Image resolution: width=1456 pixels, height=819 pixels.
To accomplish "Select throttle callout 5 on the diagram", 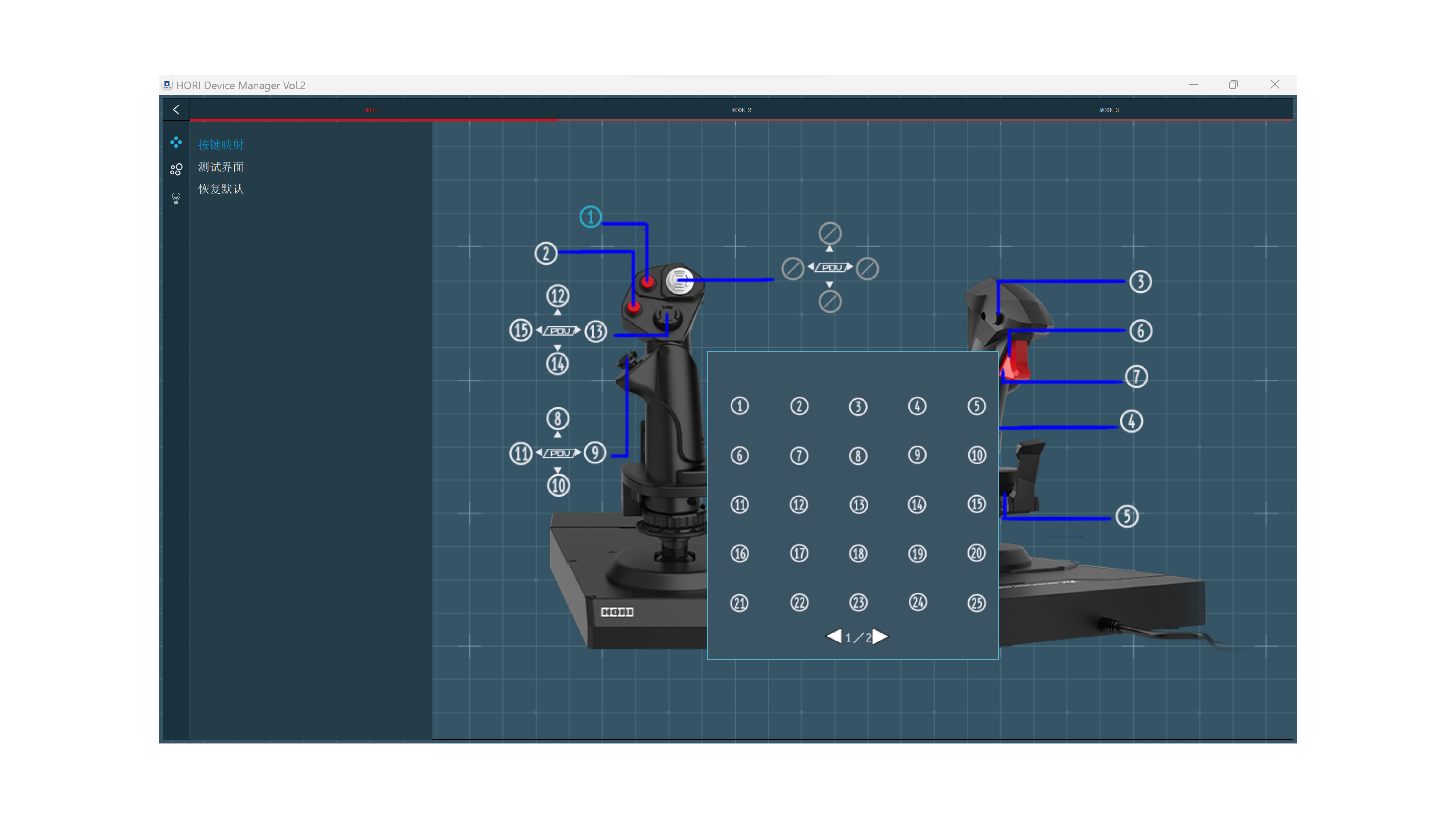I will pos(1127,517).
